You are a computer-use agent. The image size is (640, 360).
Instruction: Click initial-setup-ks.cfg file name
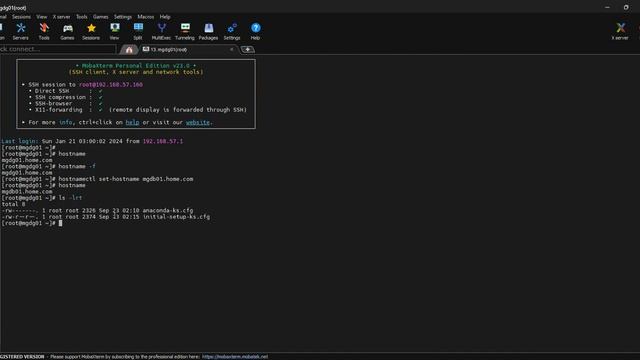click(176, 217)
